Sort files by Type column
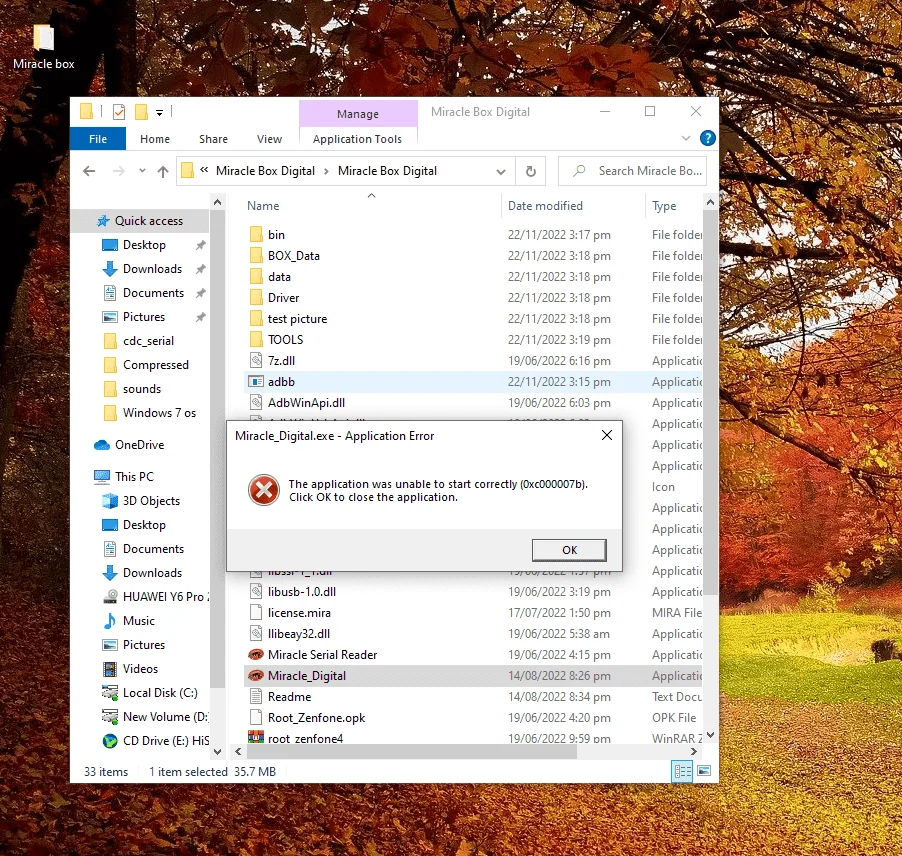 tap(664, 206)
